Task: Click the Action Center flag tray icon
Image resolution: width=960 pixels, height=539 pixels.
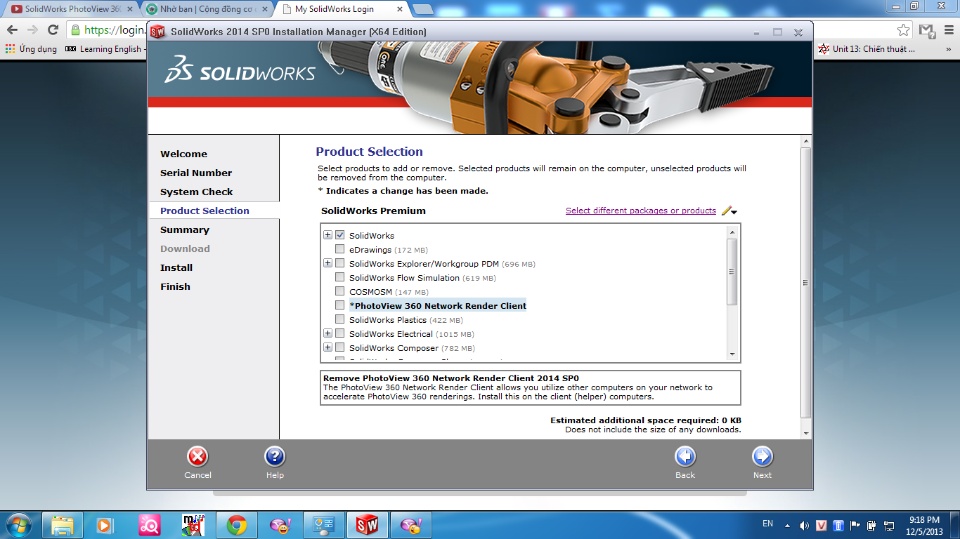Action: coord(855,526)
